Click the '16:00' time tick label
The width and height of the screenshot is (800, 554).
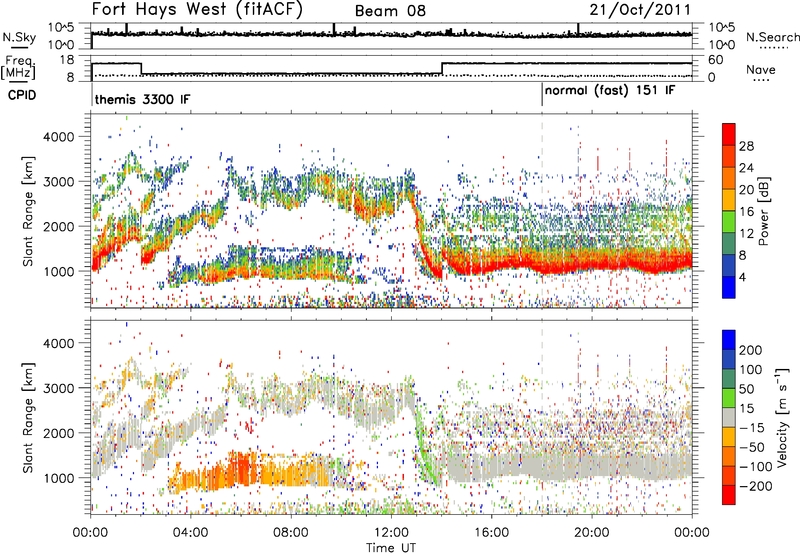click(491, 533)
